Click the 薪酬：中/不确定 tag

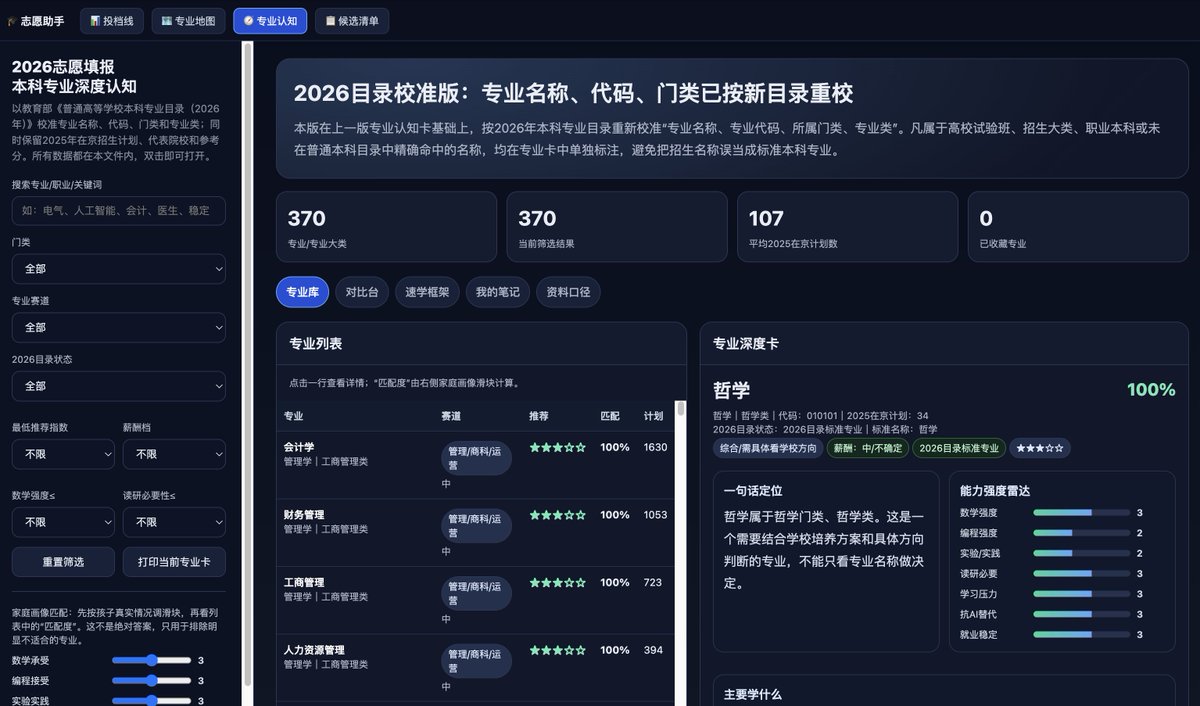click(x=867, y=449)
